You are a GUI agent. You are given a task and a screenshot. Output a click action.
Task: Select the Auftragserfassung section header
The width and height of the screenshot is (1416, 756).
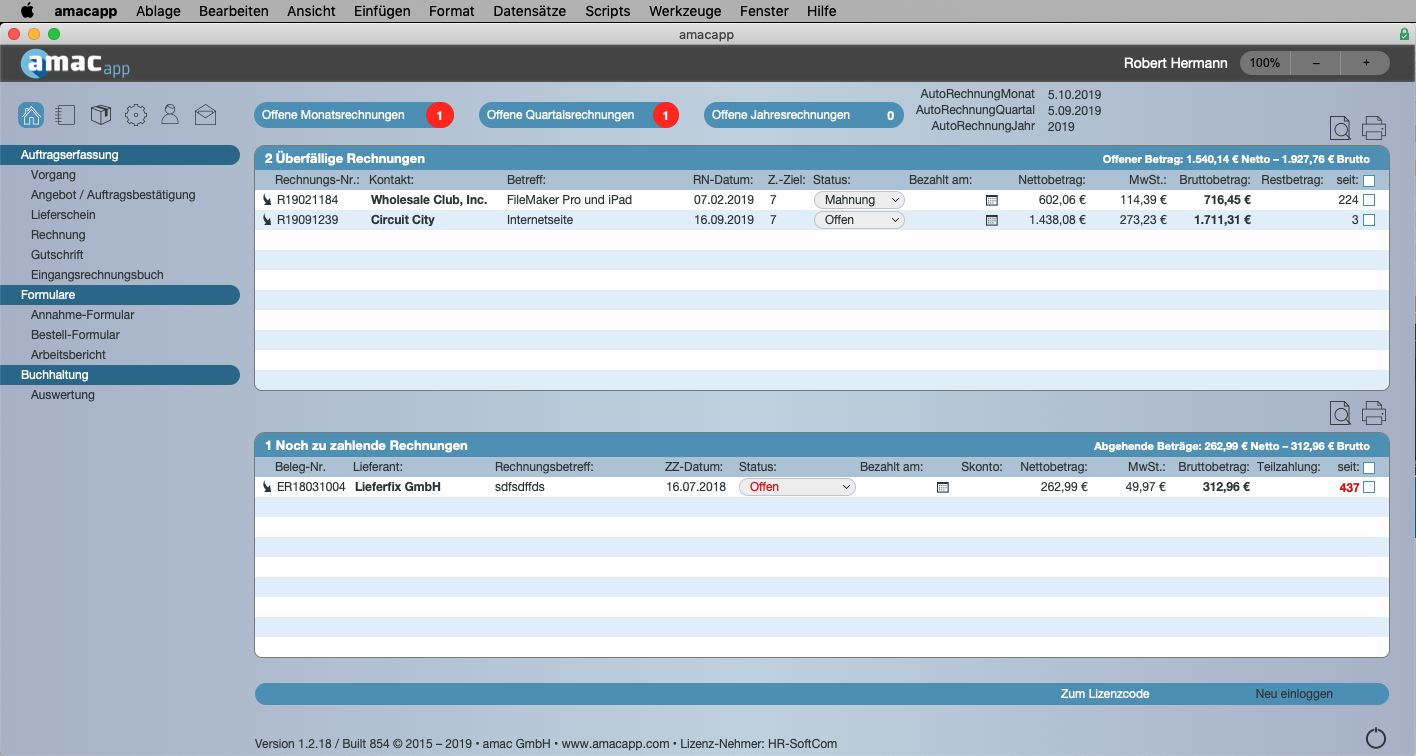point(120,155)
